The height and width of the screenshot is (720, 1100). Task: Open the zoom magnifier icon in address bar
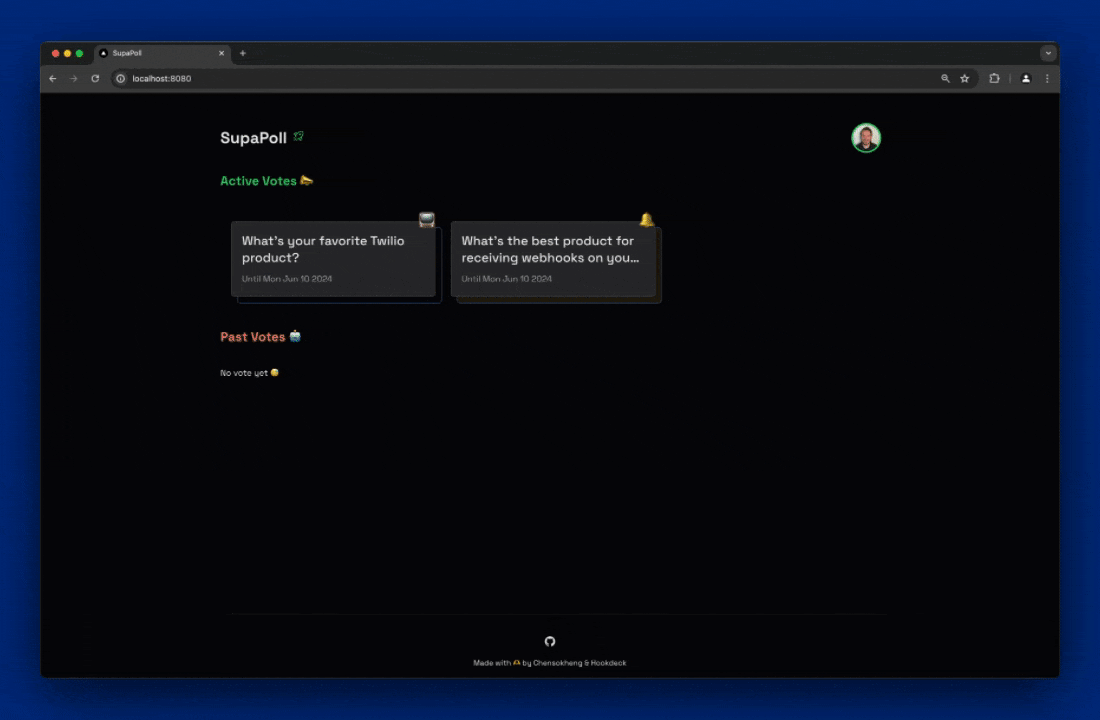click(945, 79)
